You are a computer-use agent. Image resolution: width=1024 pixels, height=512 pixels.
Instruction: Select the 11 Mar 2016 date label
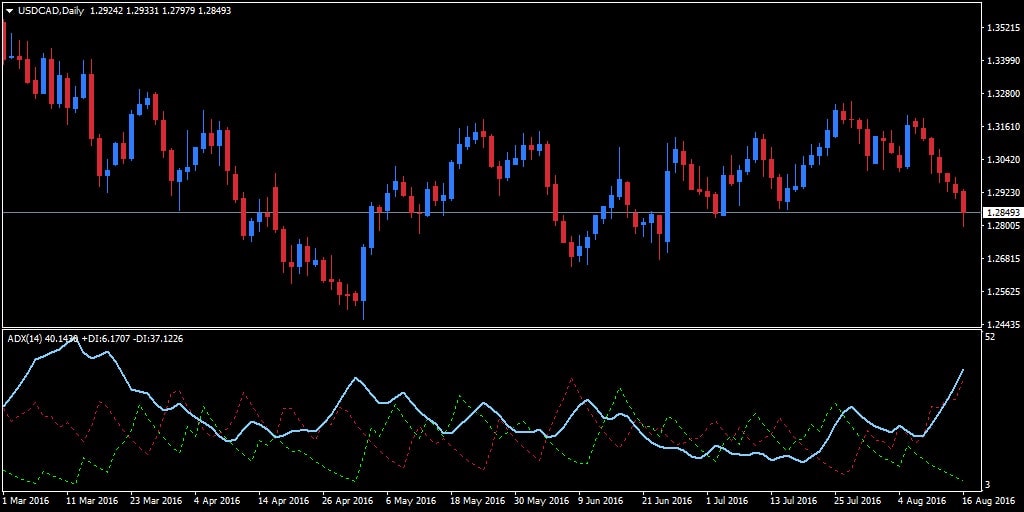pyautogui.click(x=91, y=501)
